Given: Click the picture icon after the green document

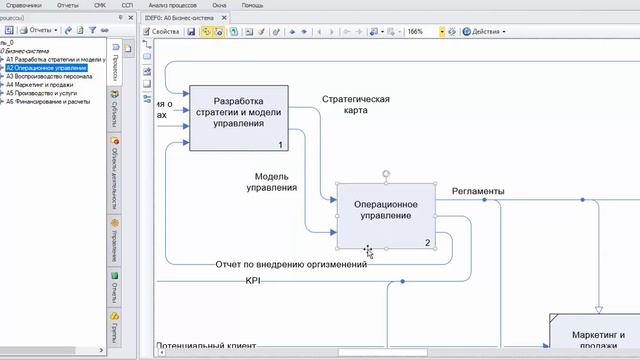Looking at the screenshot, I should coord(249,31).
